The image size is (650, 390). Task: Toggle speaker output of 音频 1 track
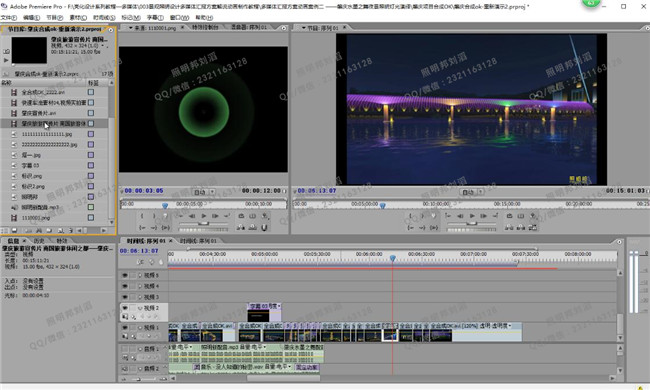click(x=125, y=349)
